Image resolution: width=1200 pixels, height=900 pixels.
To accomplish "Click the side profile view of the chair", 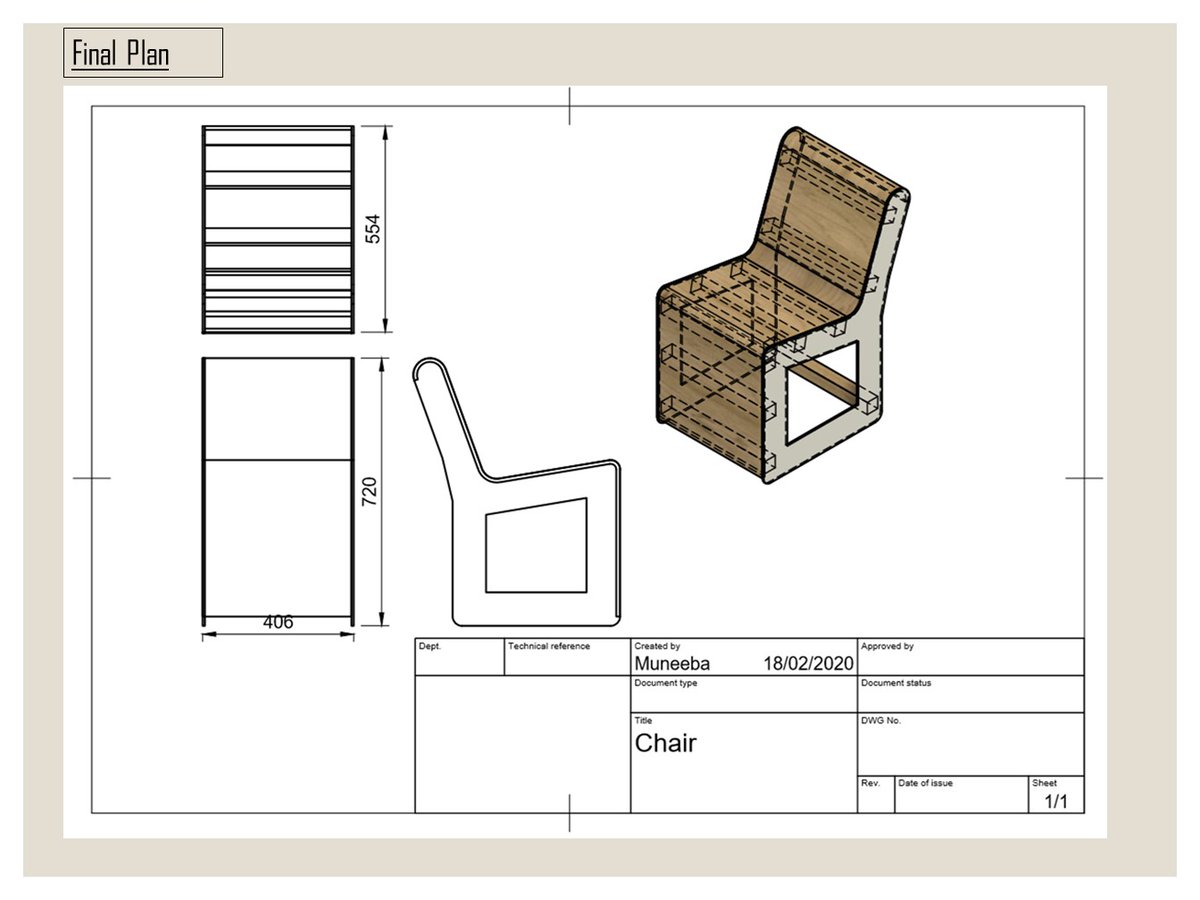I will tap(518, 491).
